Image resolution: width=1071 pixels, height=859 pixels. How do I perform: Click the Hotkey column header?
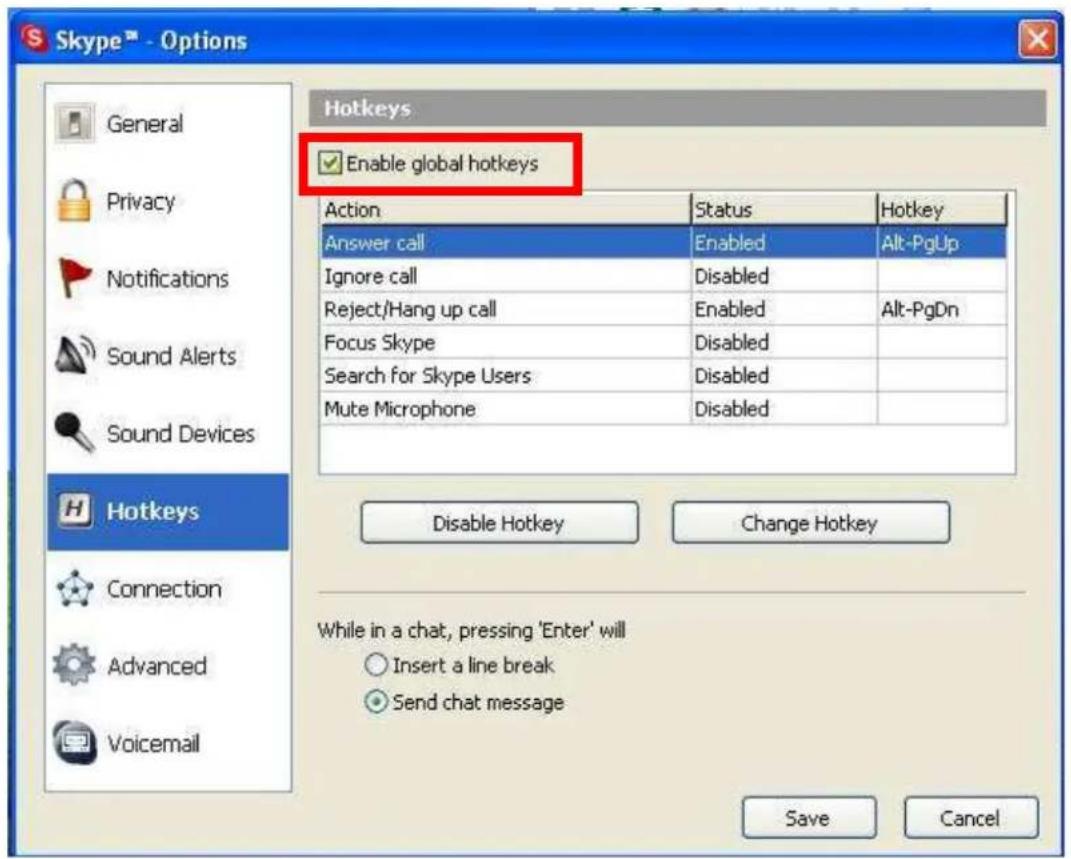pos(942,210)
